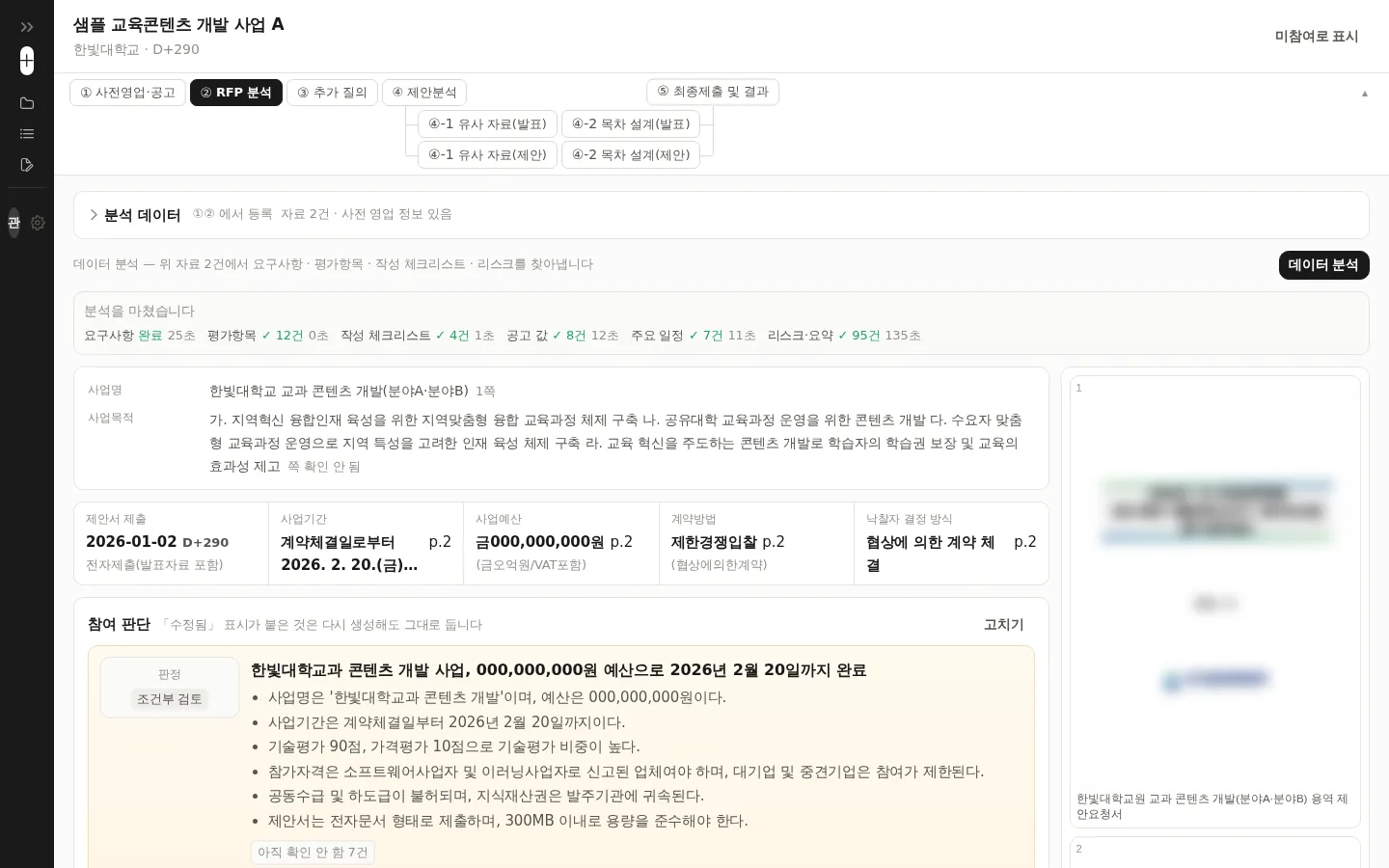Click the 리스크·요약 ✓ 95건 status
The height and width of the screenshot is (868, 1389).
point(844,336)
